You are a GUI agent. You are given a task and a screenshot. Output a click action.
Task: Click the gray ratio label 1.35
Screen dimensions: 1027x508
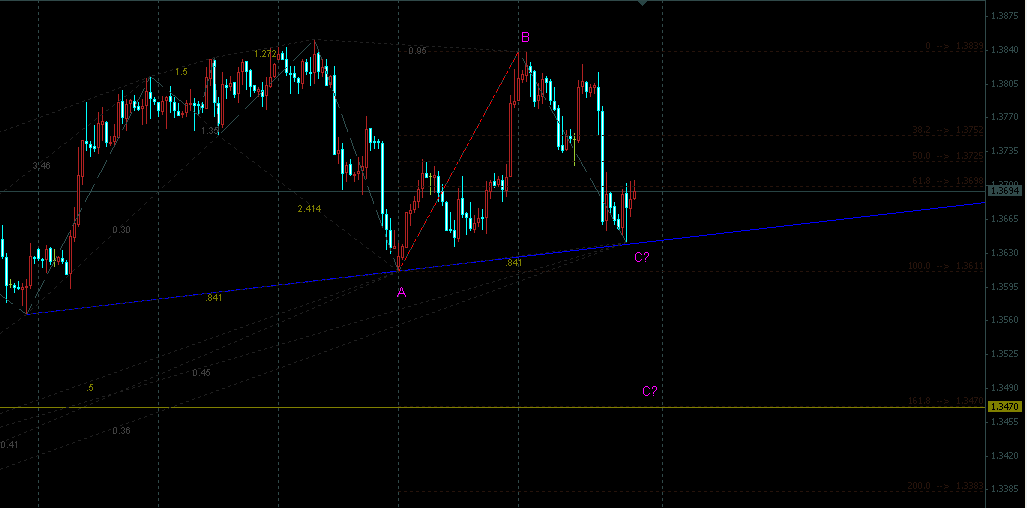point(210,131)
